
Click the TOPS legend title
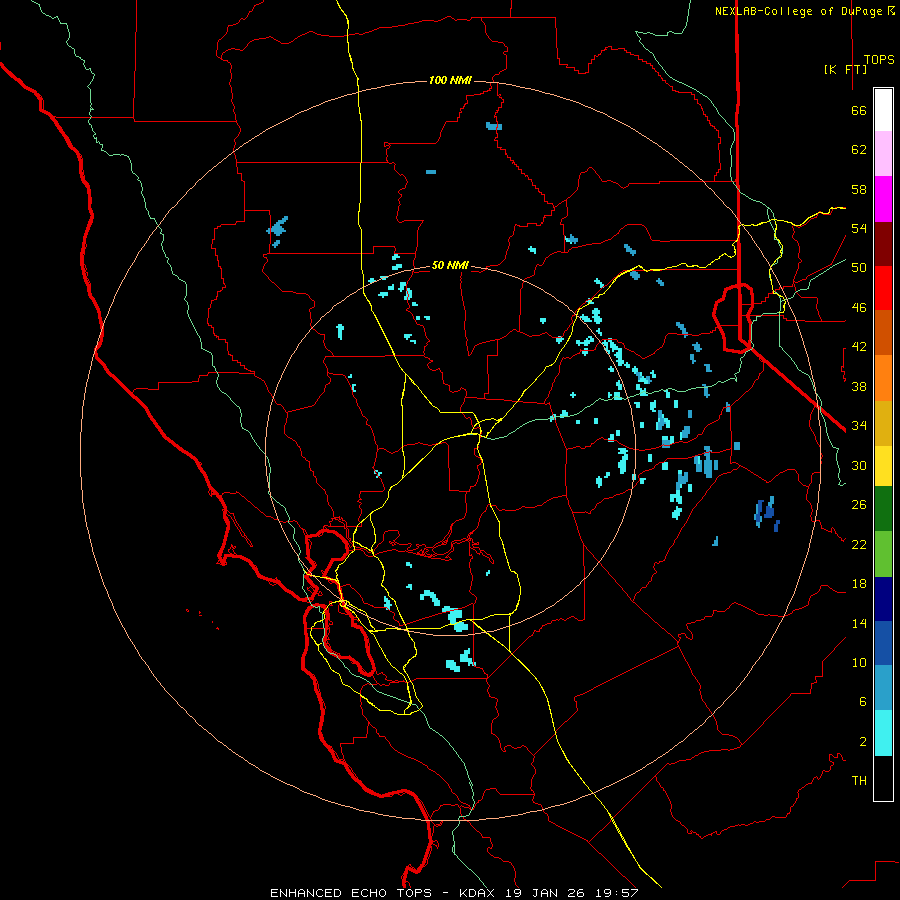[x=879, y=59]
